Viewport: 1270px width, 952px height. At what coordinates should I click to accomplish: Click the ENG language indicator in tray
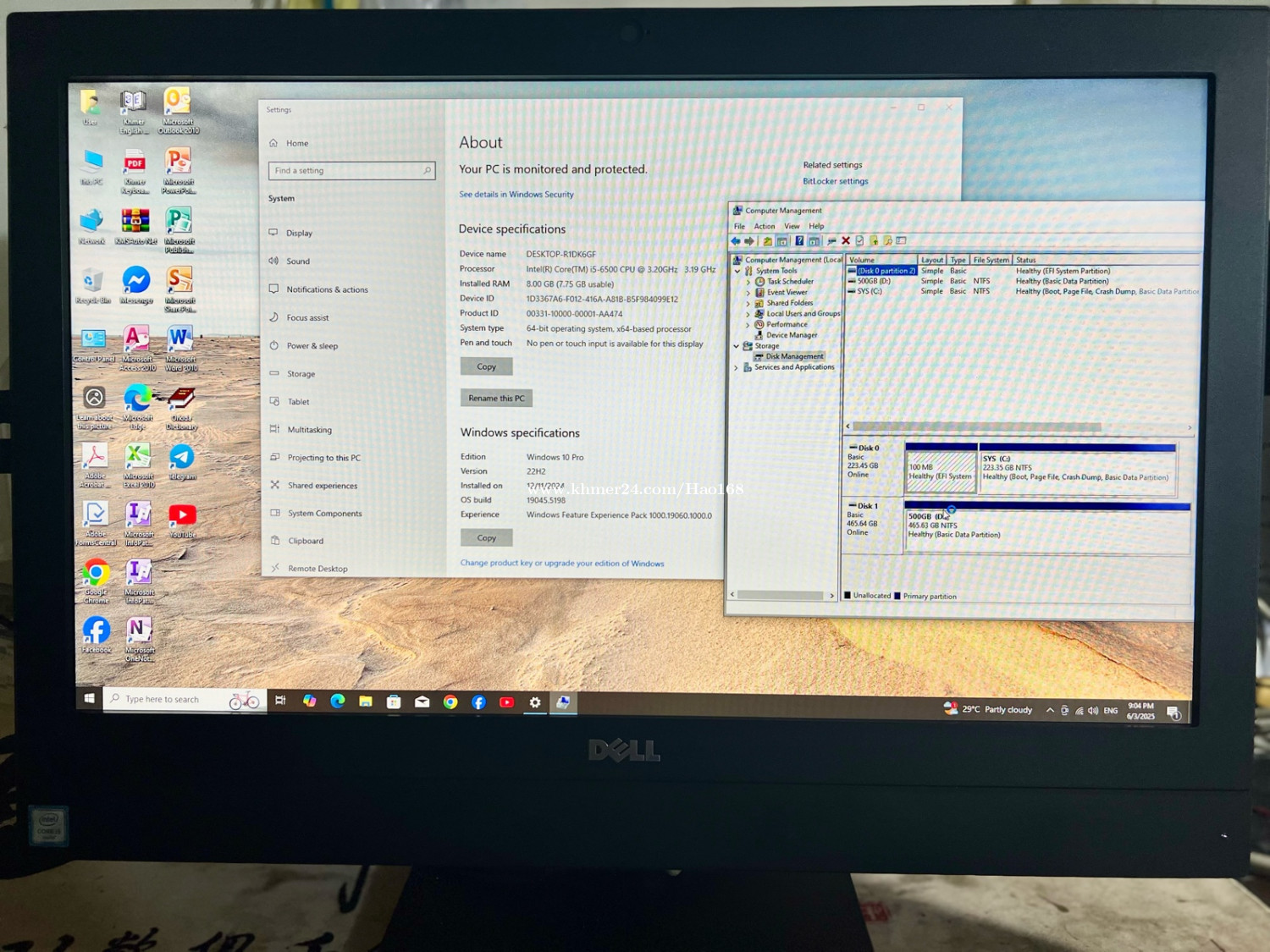click(1110, 711)
